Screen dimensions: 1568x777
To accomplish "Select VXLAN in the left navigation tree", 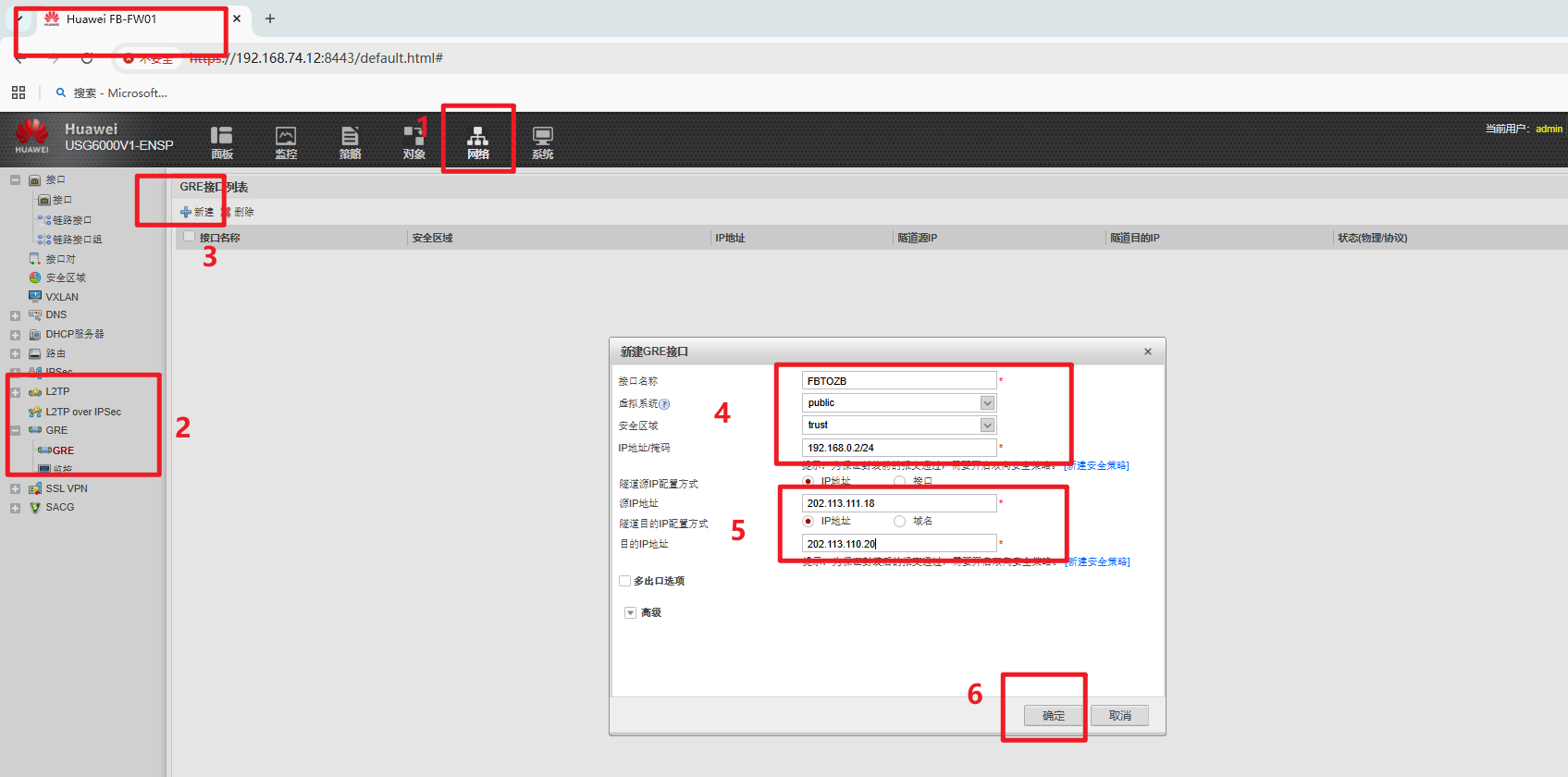I will [61, 297].
